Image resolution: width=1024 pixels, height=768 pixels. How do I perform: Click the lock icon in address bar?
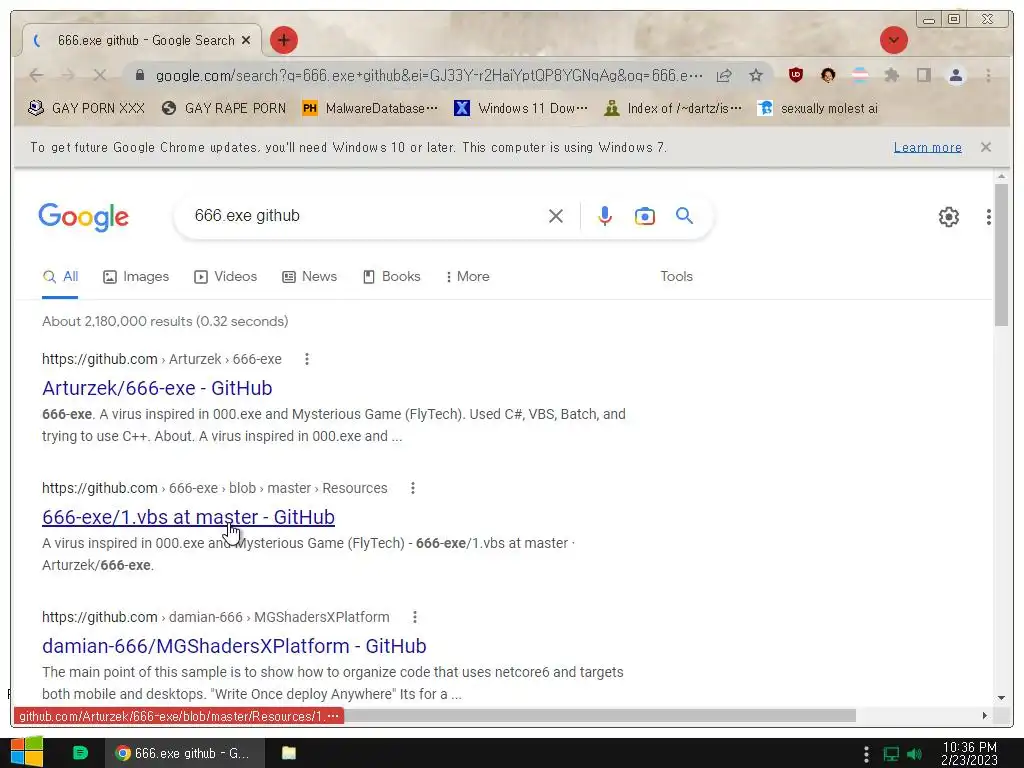click(x=139, y=76)
